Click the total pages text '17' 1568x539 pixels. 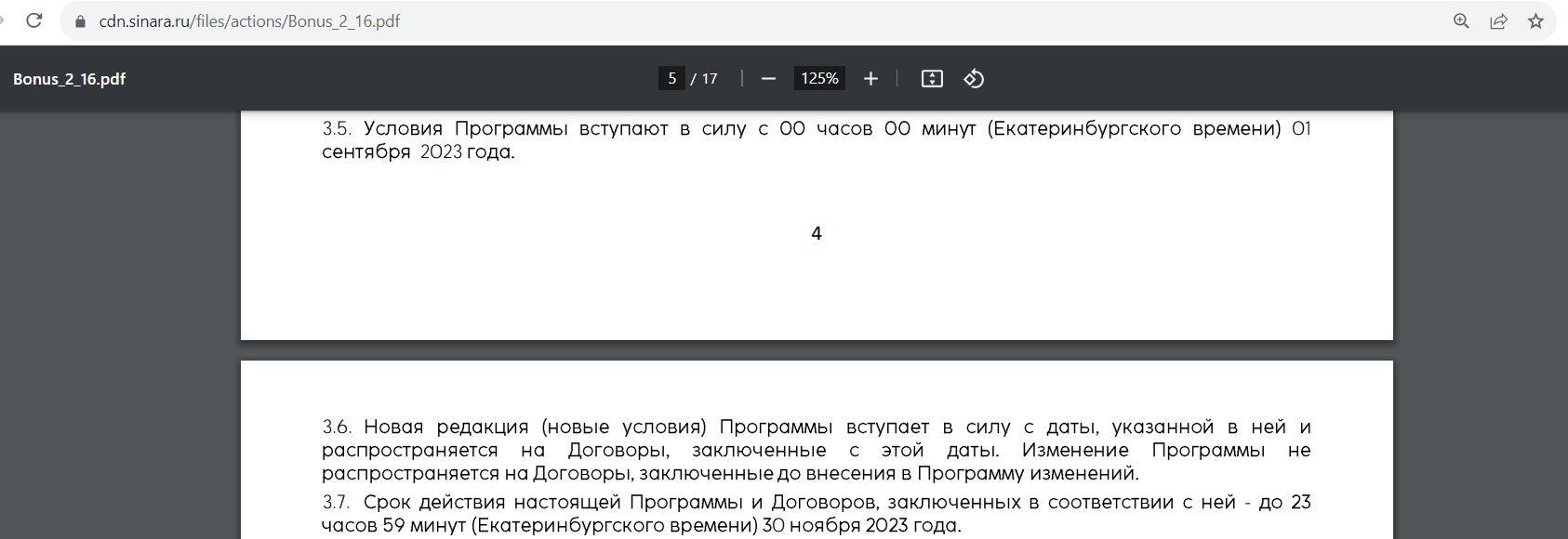pos(710,79)
